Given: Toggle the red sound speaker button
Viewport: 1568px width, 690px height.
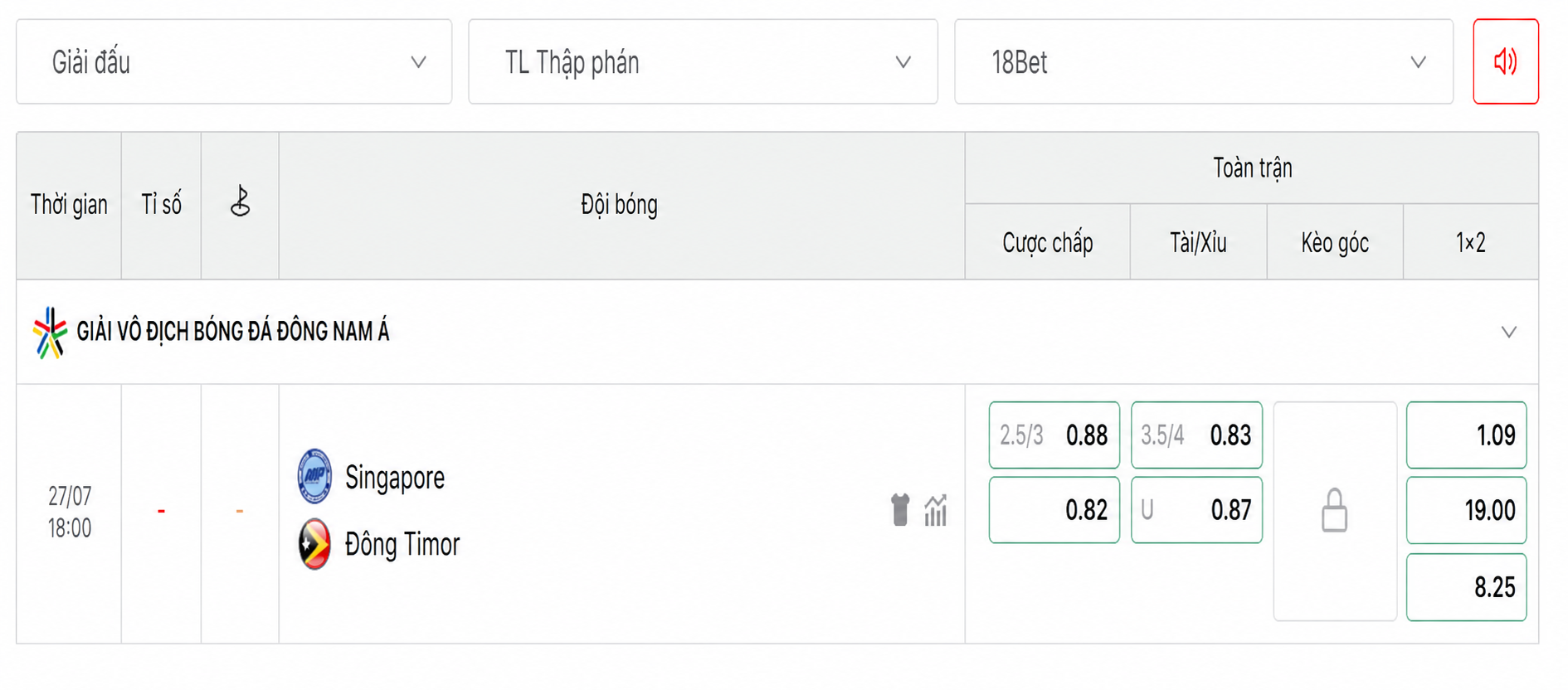Looking at the screenshot, I should [1505, 61].
